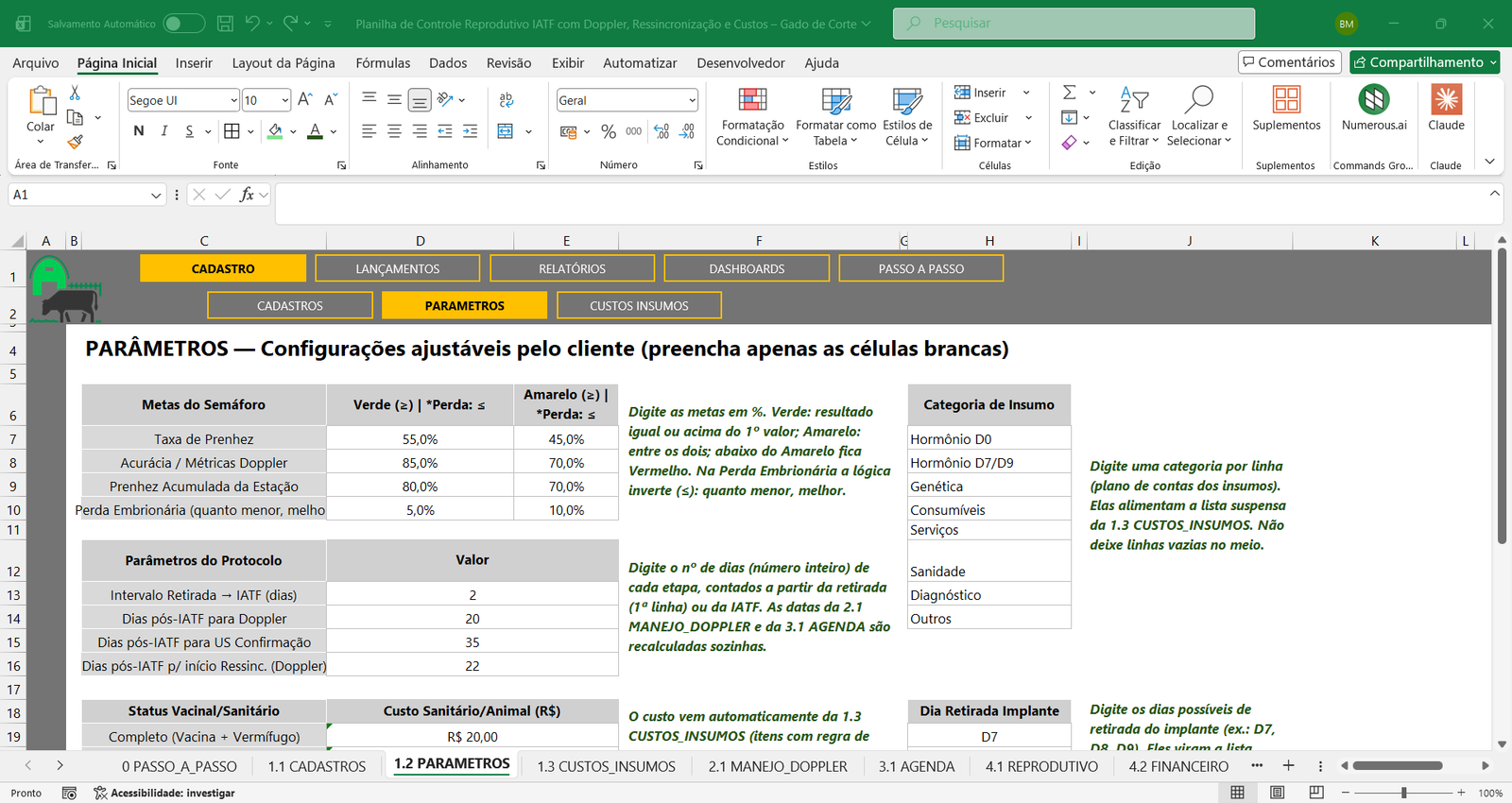
Task: Expand Estilos de Célula menu
Action: (x=907, y=116)
